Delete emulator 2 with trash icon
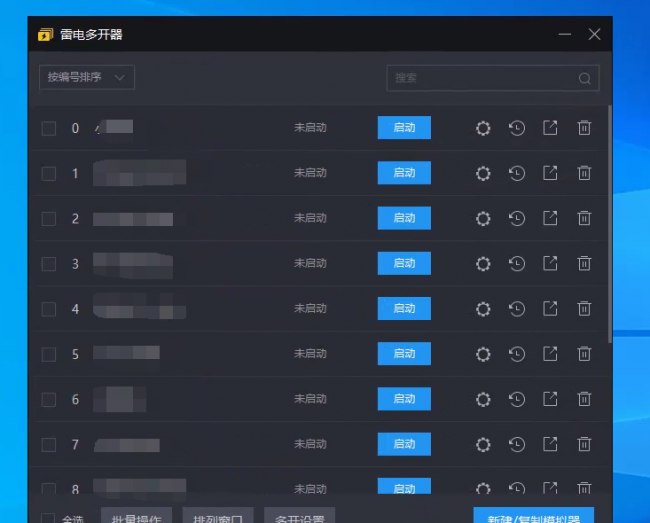 pos(584,218)
